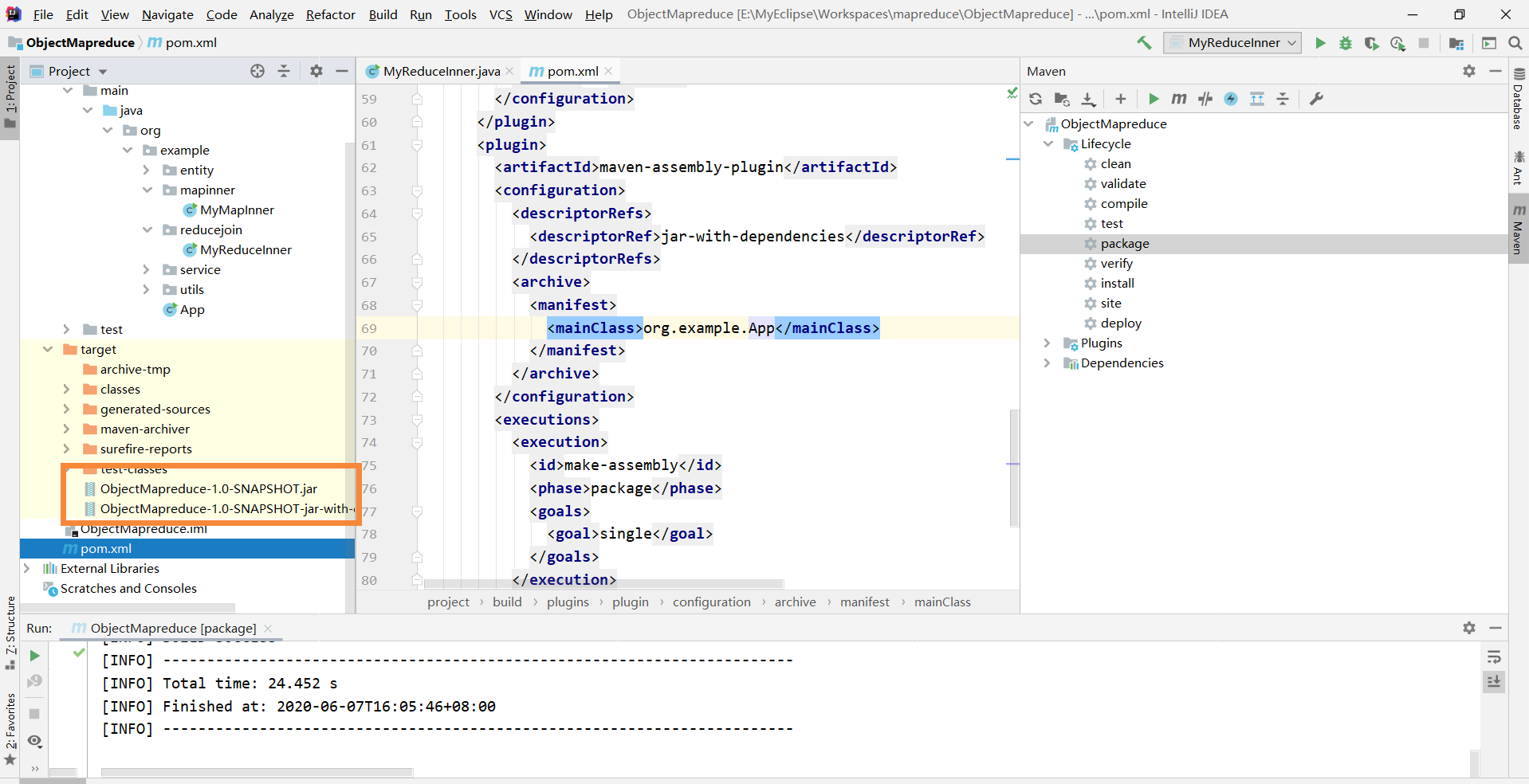Open the Build menu

[383, 14]
